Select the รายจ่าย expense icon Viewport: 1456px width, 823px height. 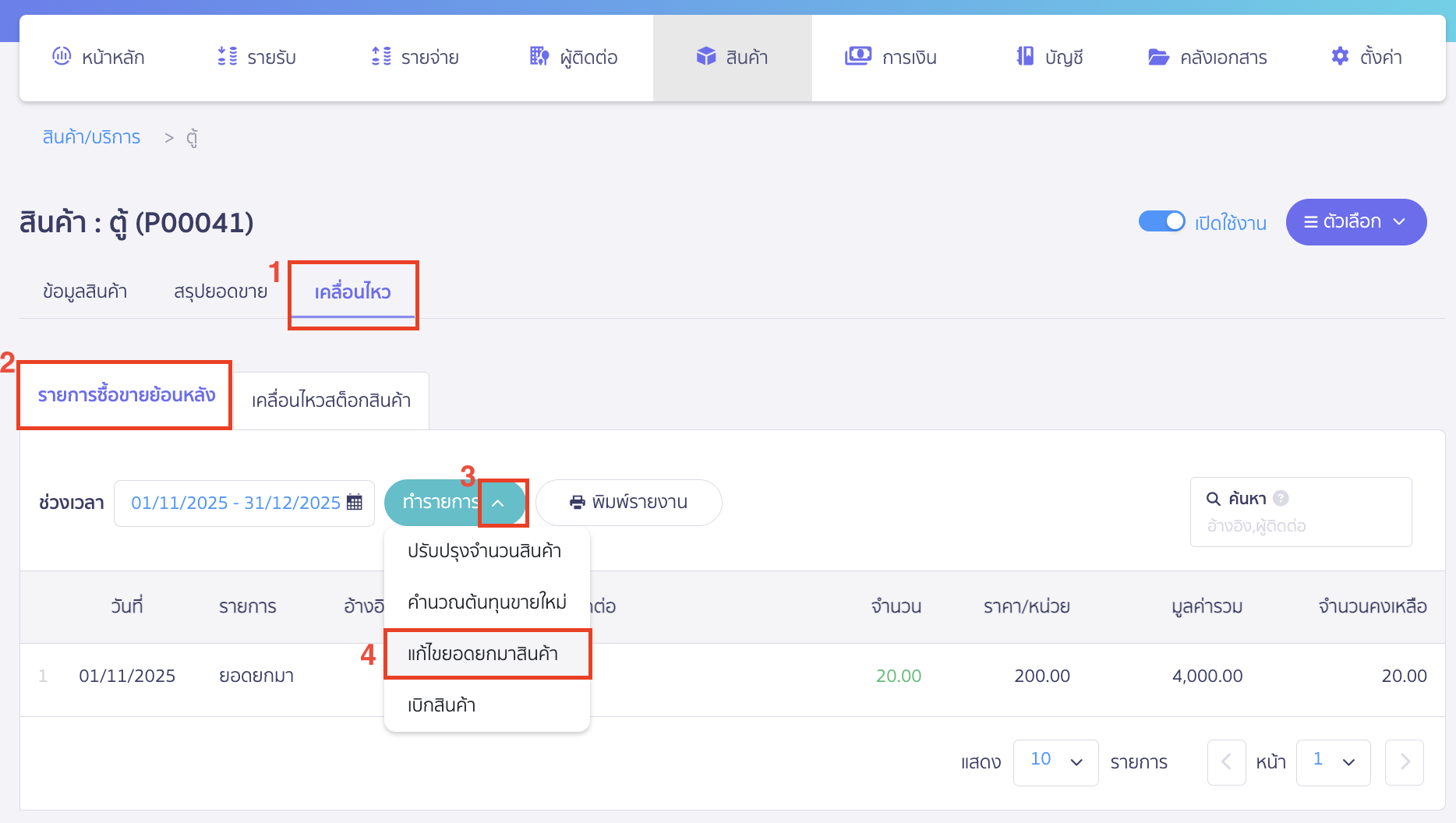click(380, 56)
